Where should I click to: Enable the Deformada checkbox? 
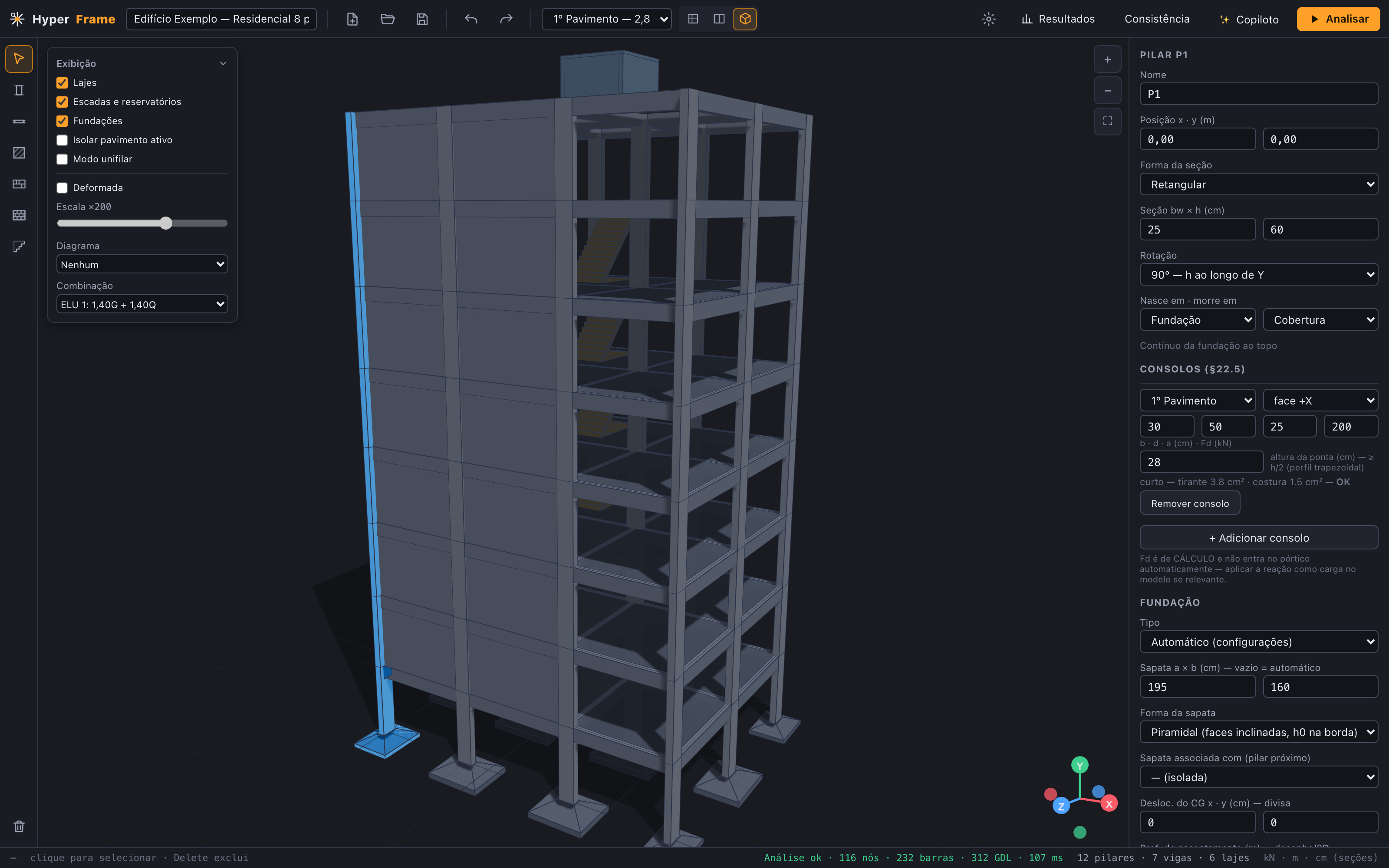coord(62,188)
